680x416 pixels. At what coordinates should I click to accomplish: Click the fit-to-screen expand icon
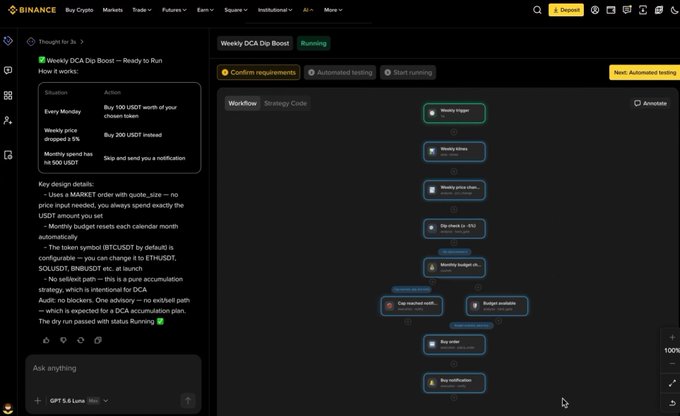pos(672,383)
